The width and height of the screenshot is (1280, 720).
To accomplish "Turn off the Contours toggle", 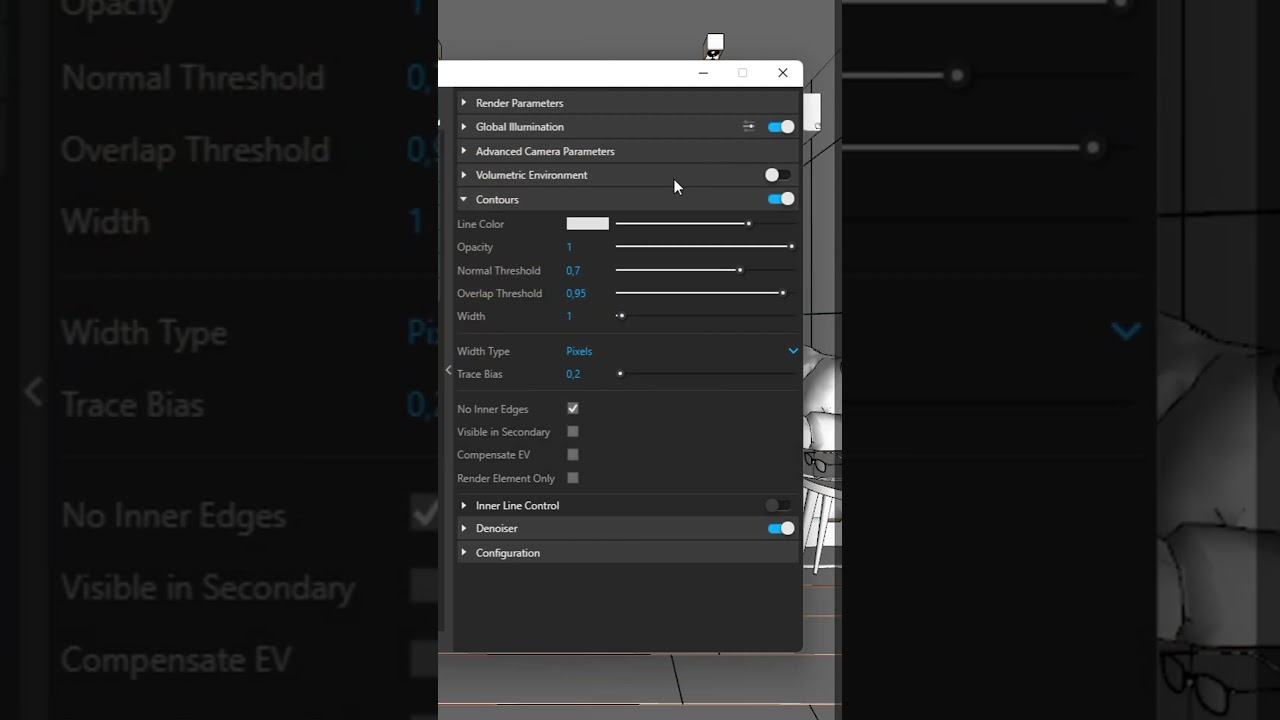I will 781,199.
